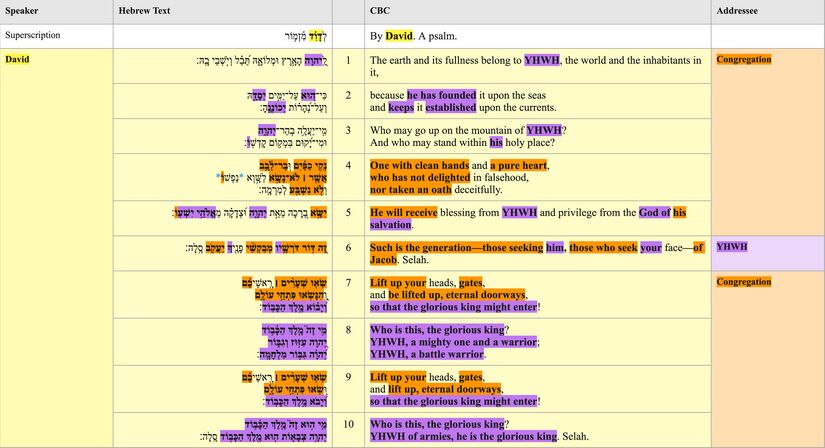Click yellow-highlighted "David" in the superscription translation
825x448 pixels.
click(x=399, y=35)
